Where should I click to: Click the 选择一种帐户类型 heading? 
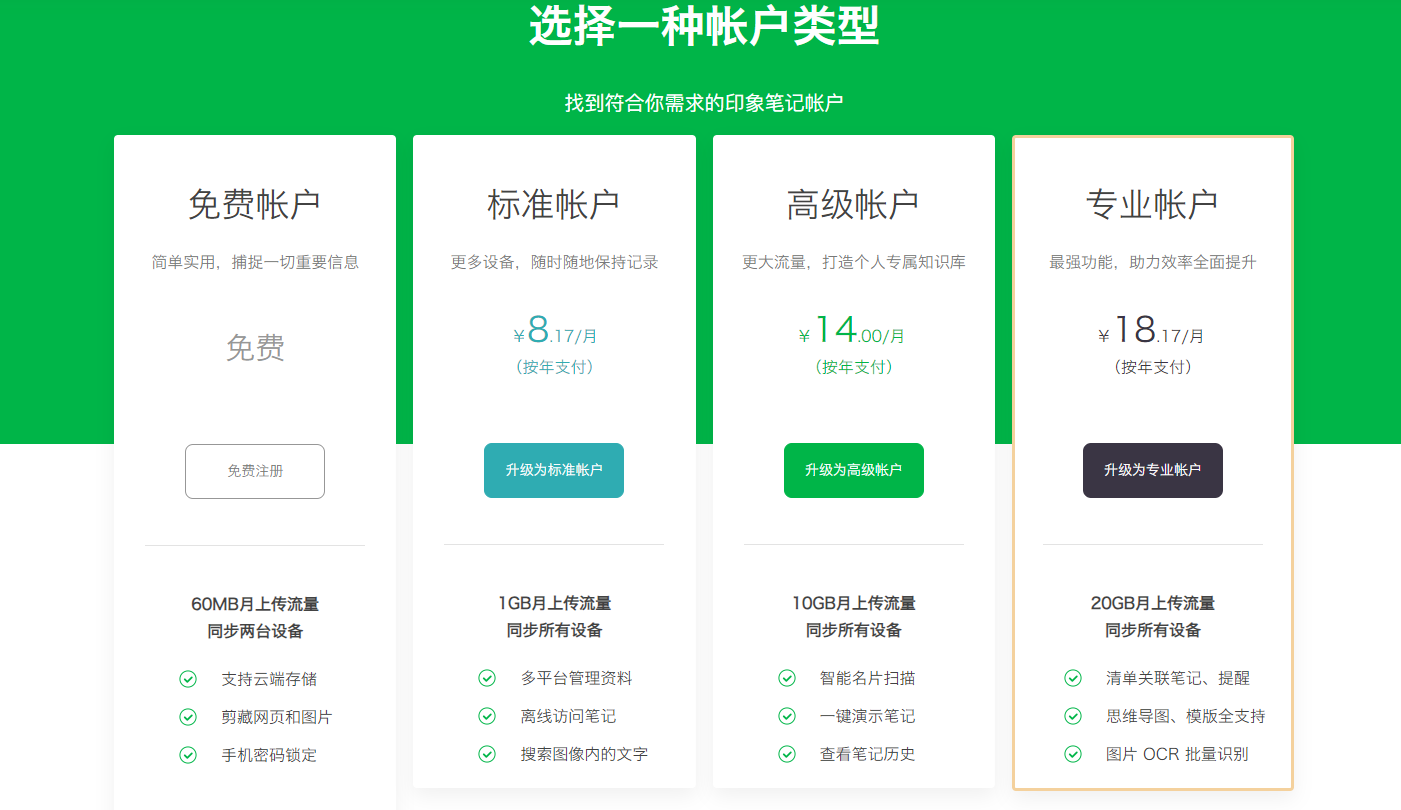(704, 26)
